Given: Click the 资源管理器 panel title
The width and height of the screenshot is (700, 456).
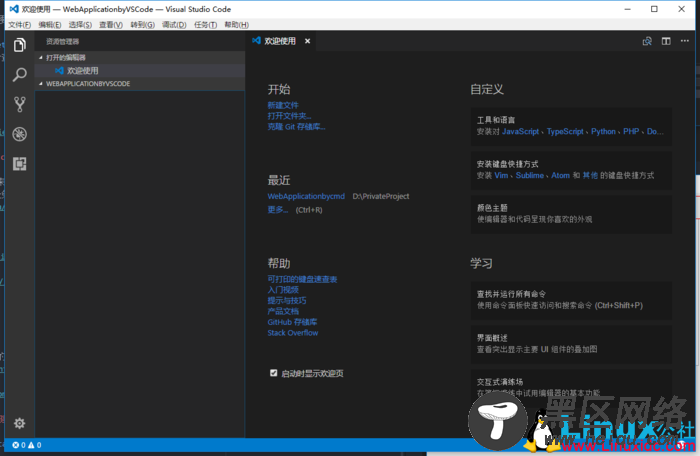Looking at the screenshot, I should (62, 42).
